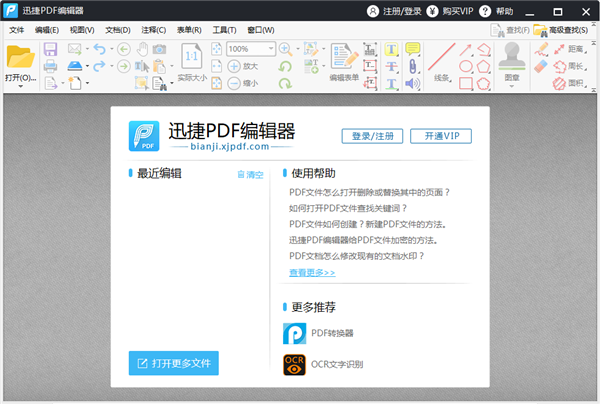Screen dimensions: 600x404
Task: Click the Stamp (图章) tool
Action: (x=512, y=61)
